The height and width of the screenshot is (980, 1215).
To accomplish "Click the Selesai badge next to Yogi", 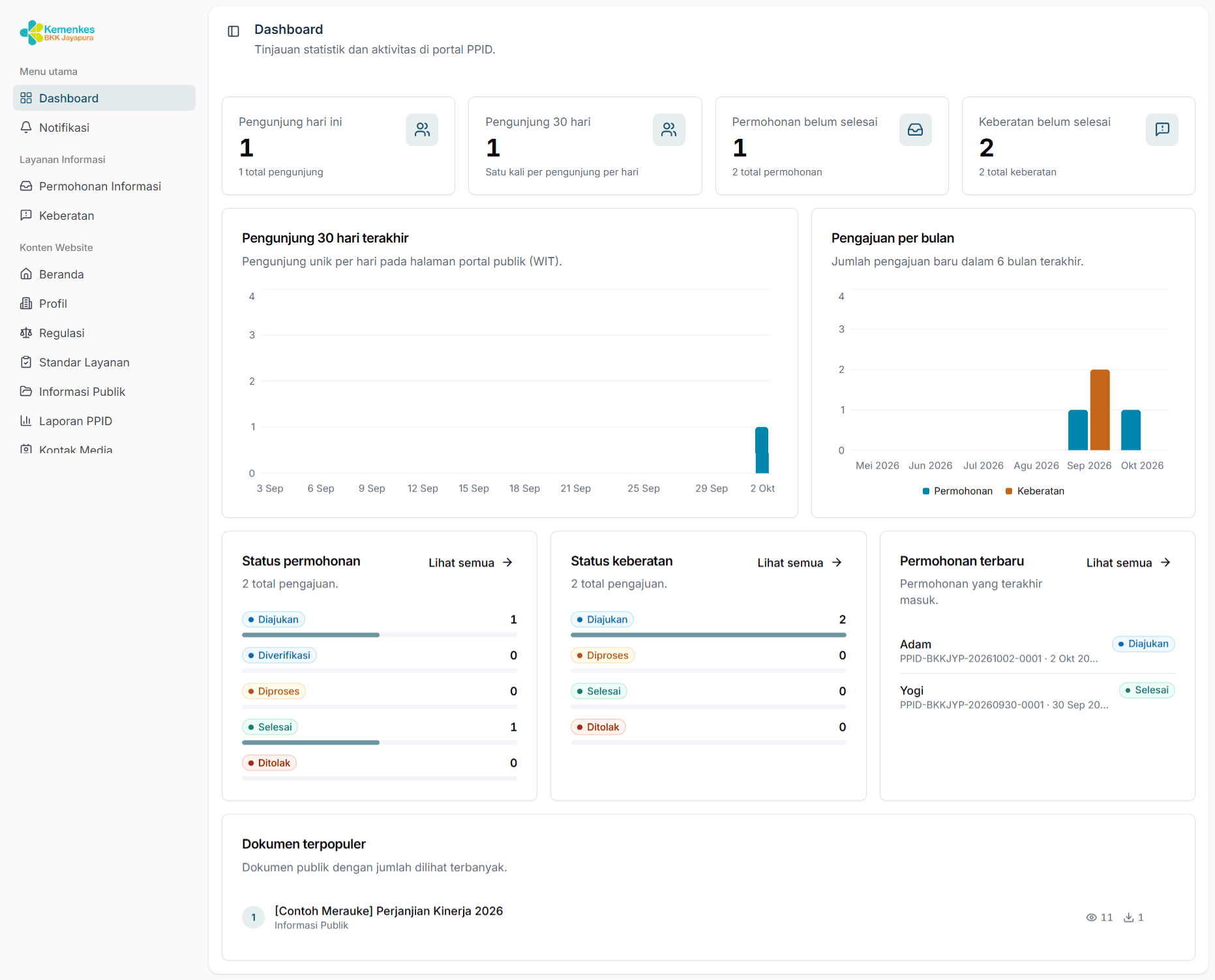I will tap(1147, 690).
